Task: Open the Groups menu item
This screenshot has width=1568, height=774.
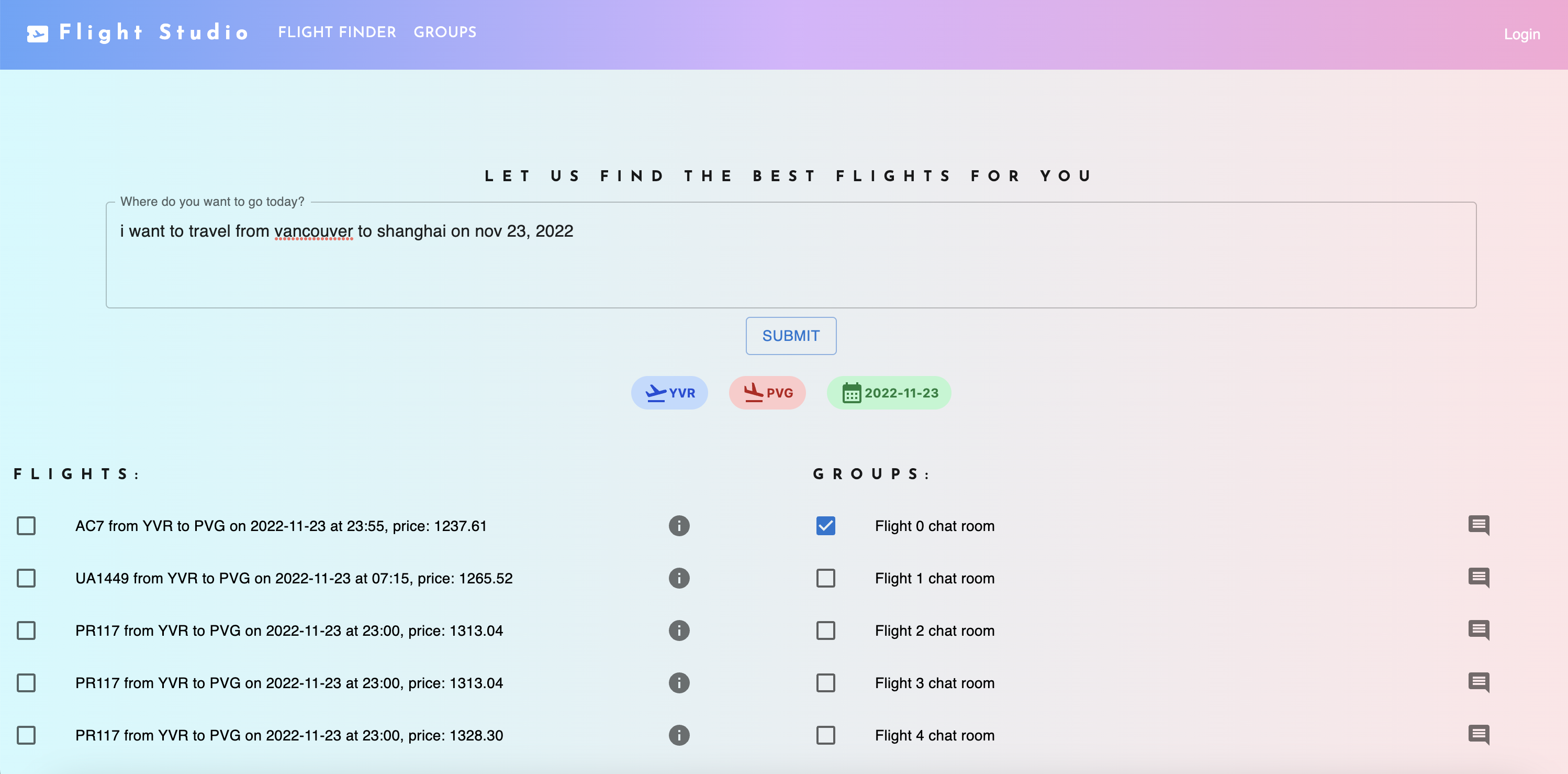Action: 445,32
